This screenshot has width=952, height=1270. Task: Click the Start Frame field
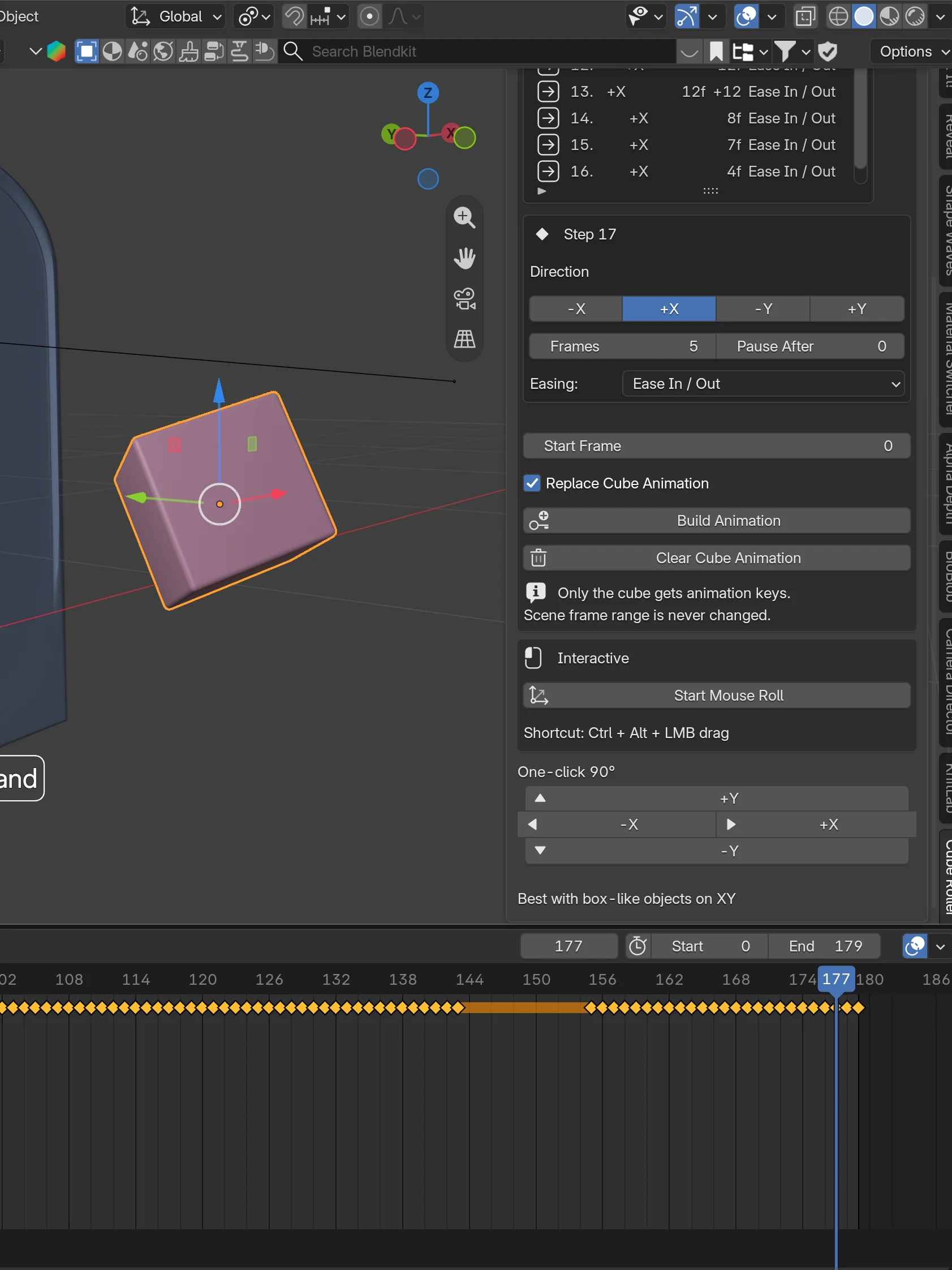click(x=716, y=446)
